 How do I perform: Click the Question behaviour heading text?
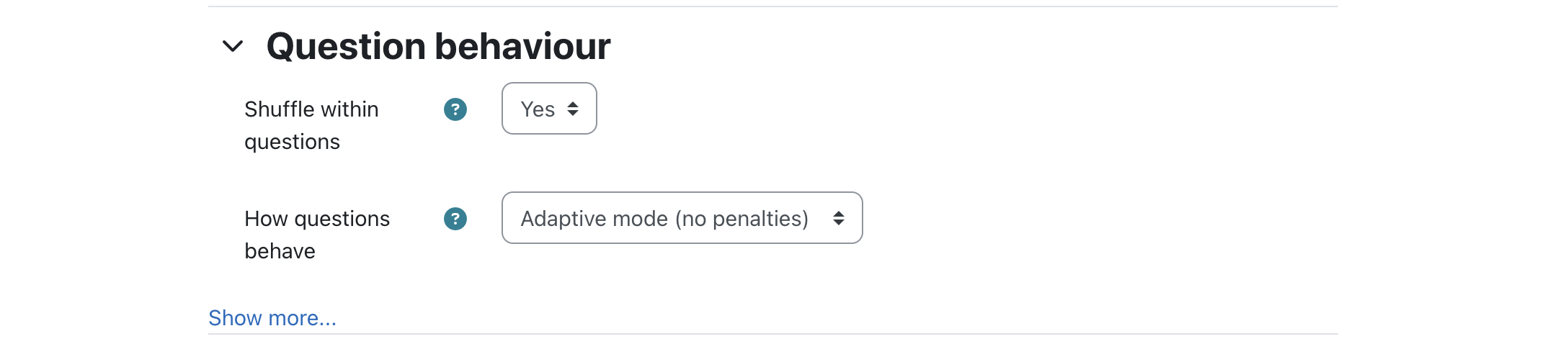(438, 47)
